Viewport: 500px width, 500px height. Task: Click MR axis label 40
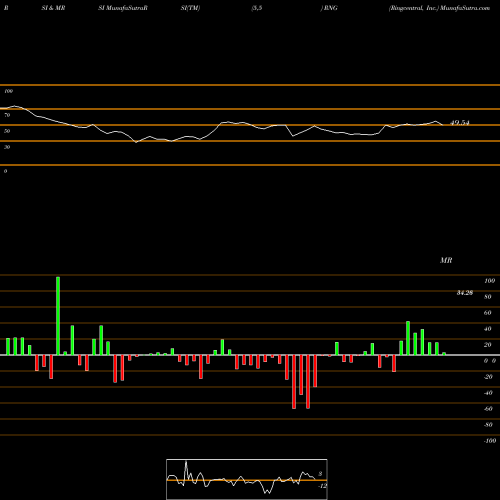point(488,329)
